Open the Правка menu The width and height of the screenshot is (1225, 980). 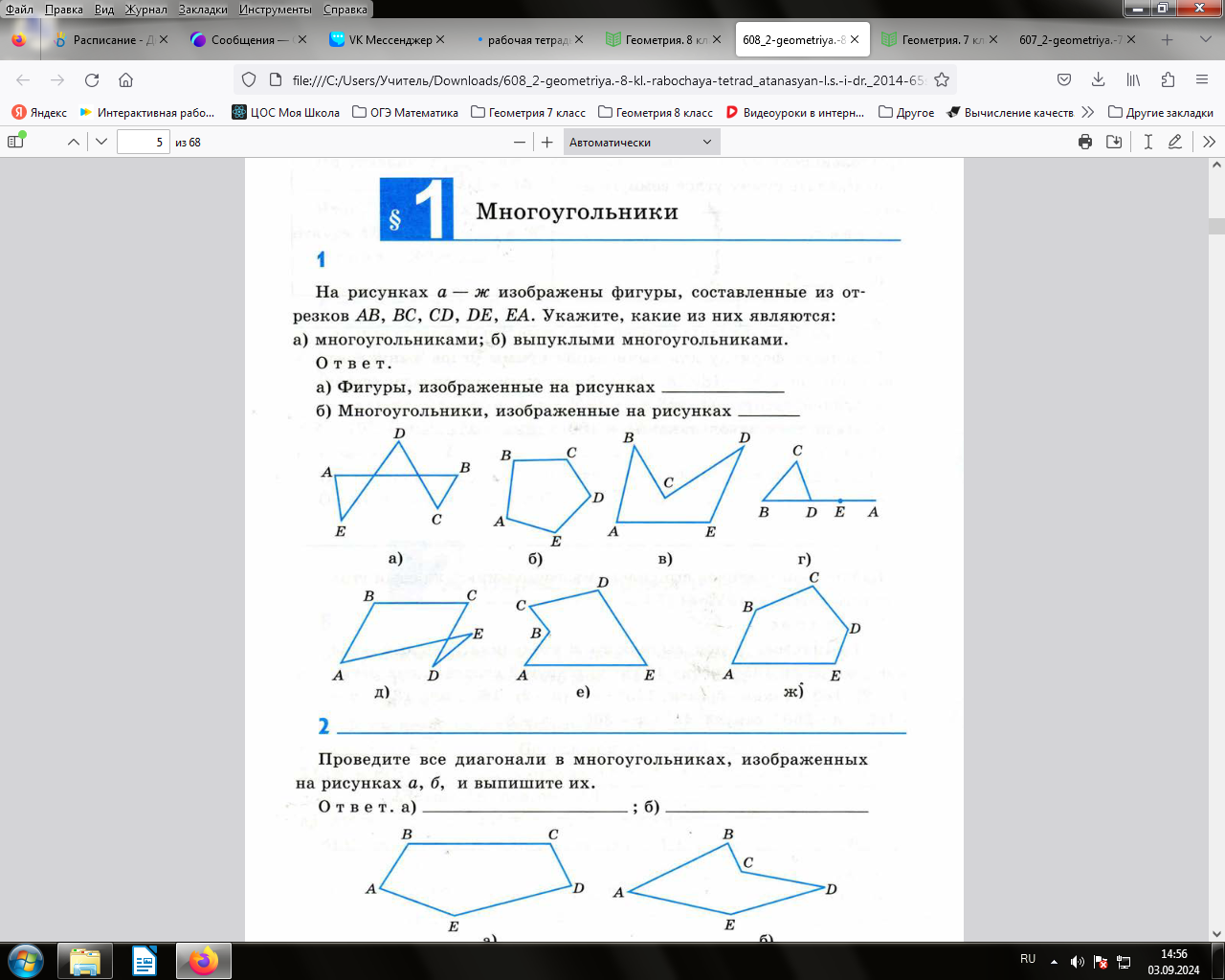64,9
